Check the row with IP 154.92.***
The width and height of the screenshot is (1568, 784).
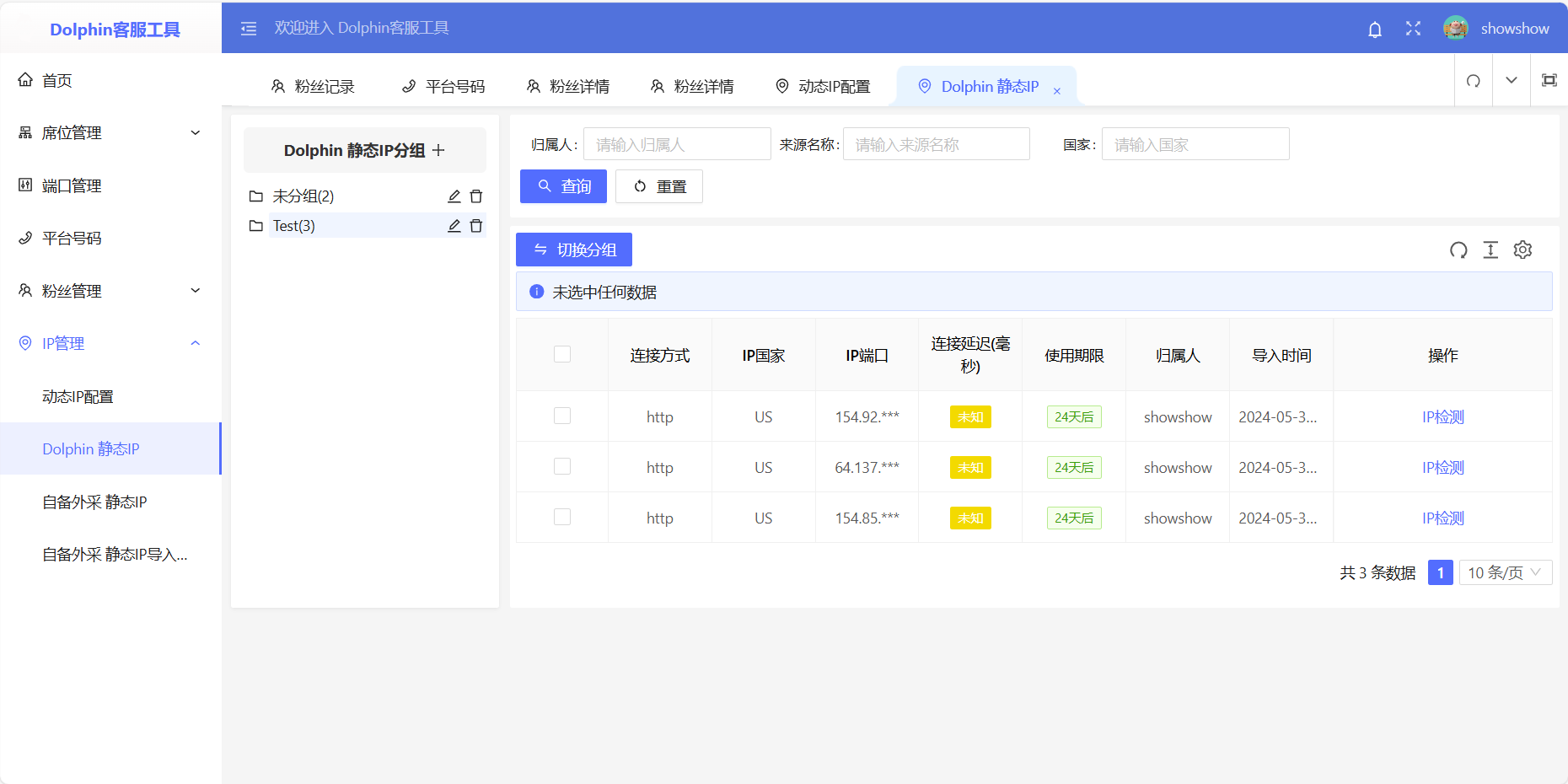[x=562, y=416]
